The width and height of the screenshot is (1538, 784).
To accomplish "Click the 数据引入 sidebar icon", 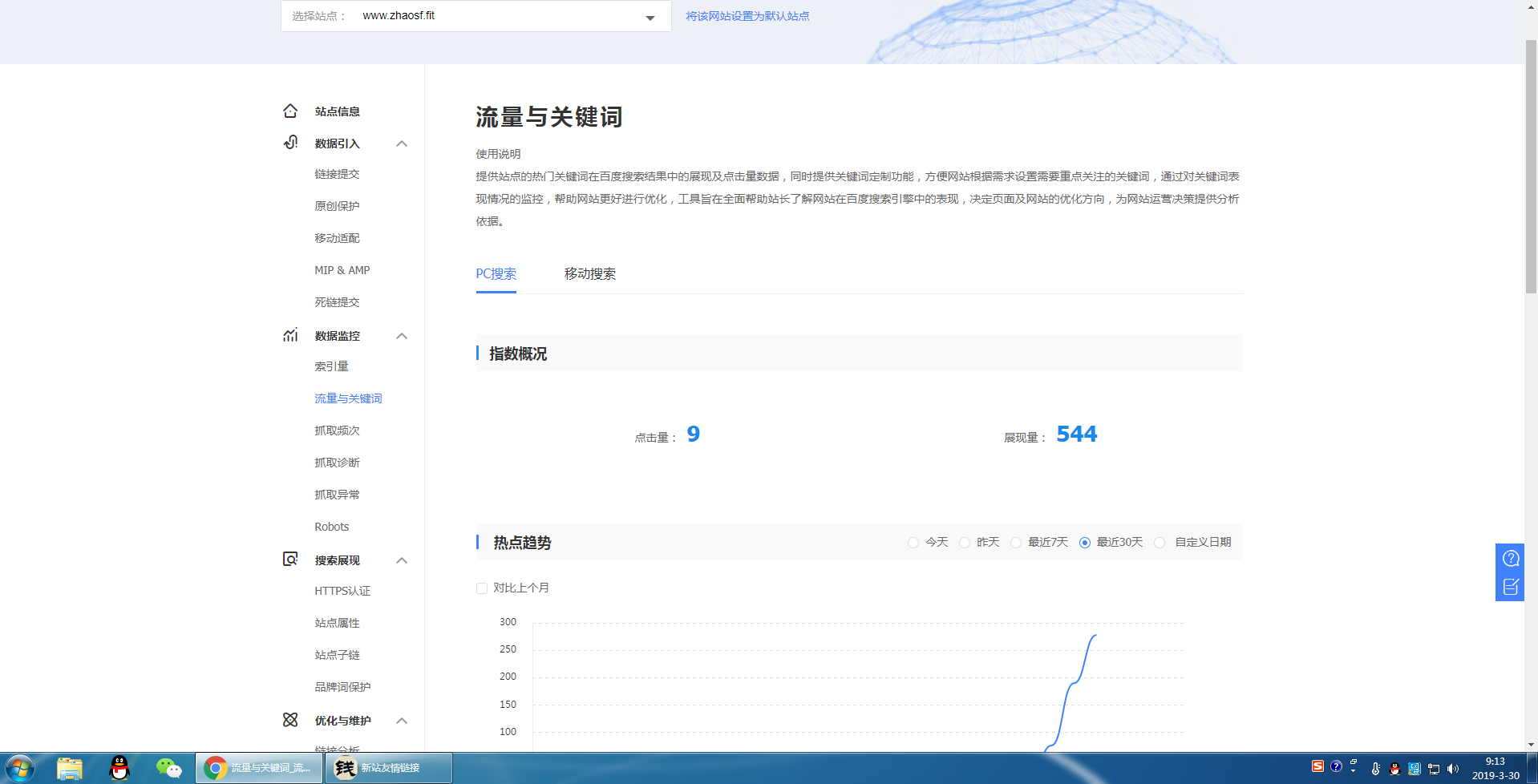I will coord(290,143).
